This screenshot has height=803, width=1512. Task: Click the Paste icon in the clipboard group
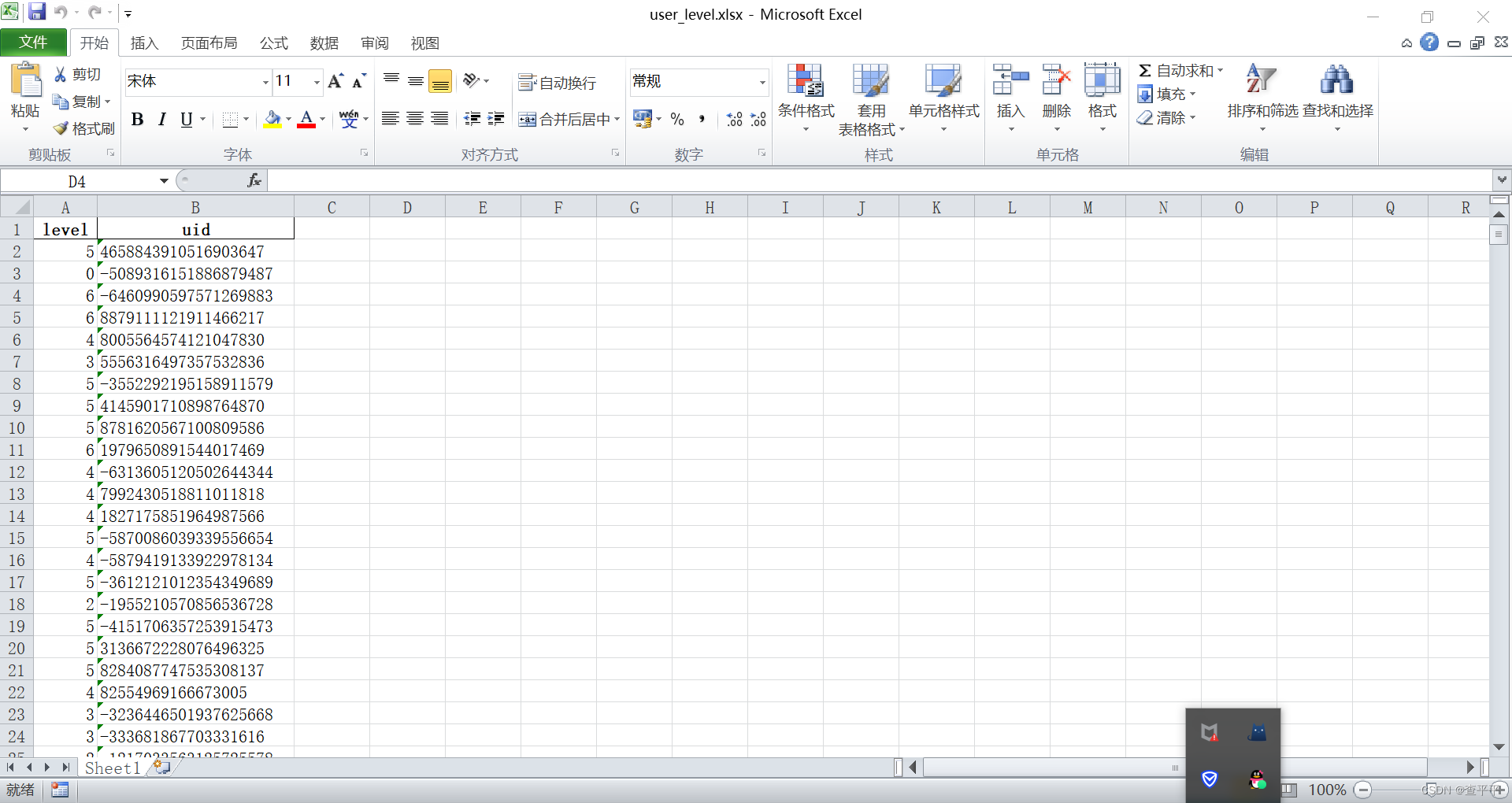point(25,81)
